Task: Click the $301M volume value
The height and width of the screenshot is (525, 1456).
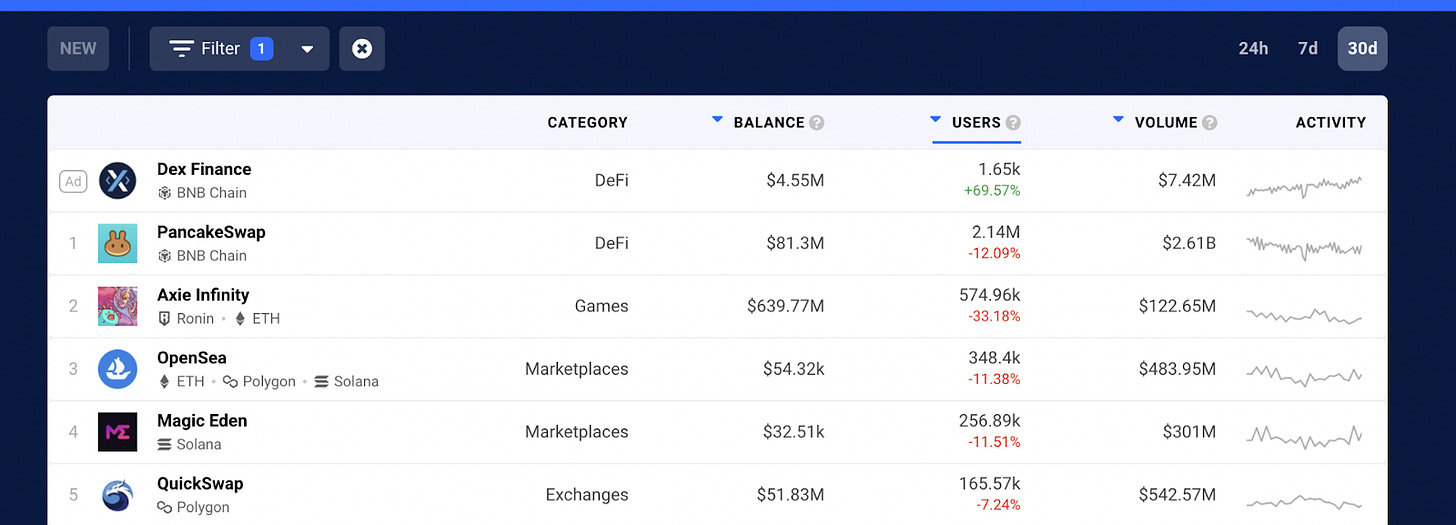Action: point(1189,432)
